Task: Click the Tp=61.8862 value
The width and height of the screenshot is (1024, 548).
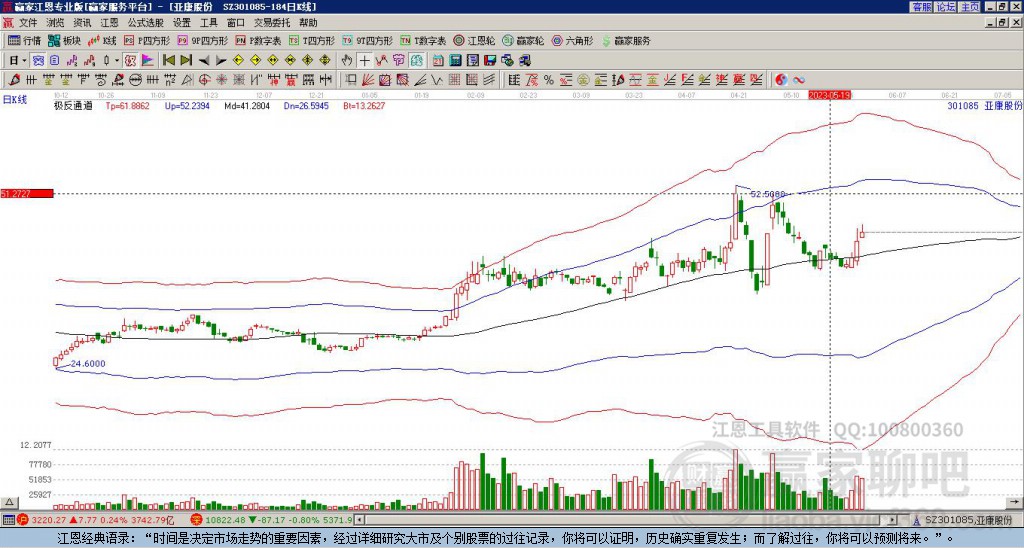Action: click(127, 105)
